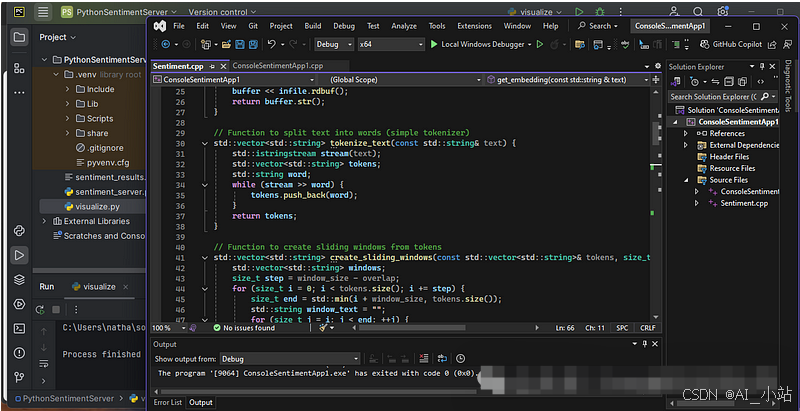The height and width of the screenshot is (411, 800).
Task: Open the PyCharm Git tool window icon
Action: (x=19, y=377)
